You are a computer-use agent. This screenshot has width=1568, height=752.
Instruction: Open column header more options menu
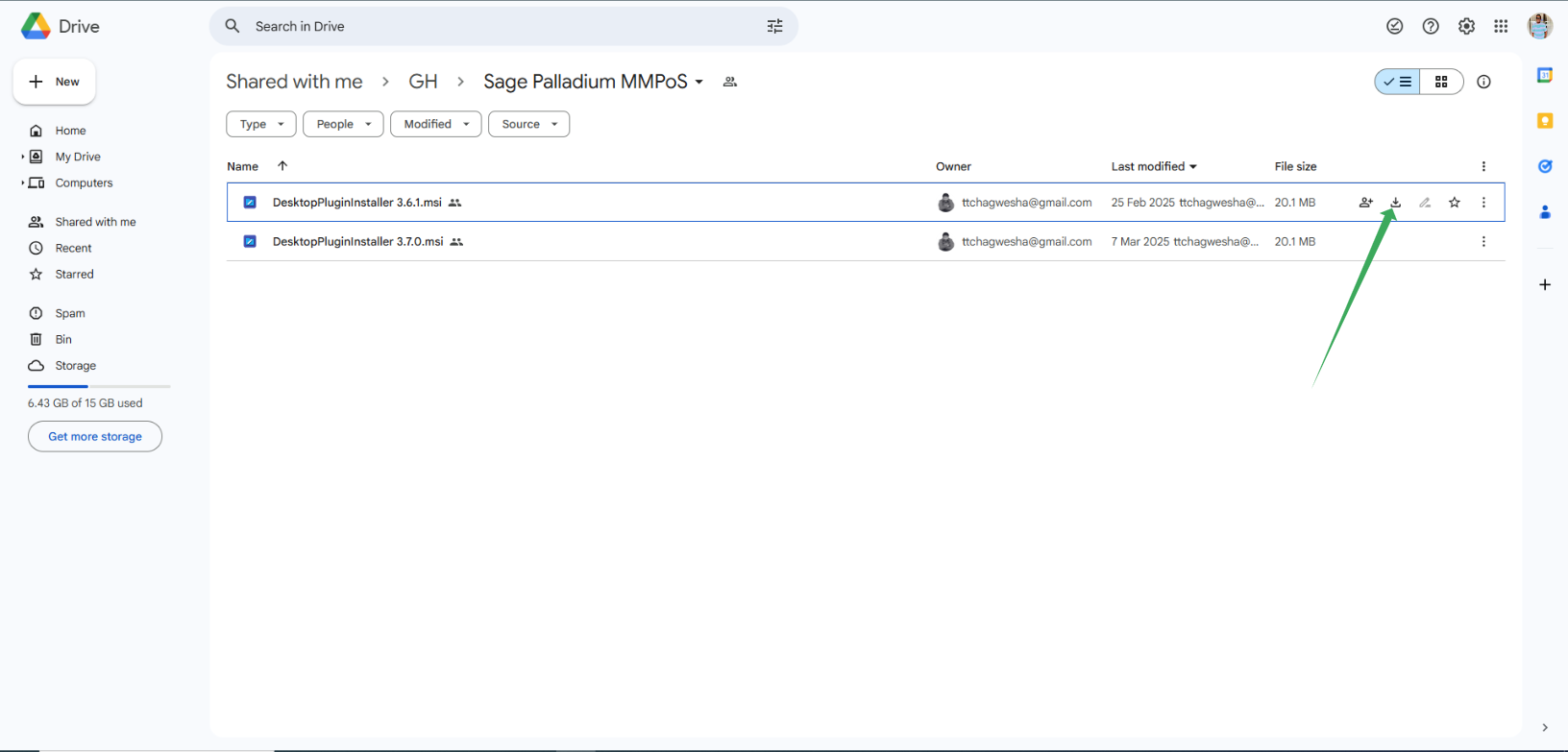[1483, 166]
